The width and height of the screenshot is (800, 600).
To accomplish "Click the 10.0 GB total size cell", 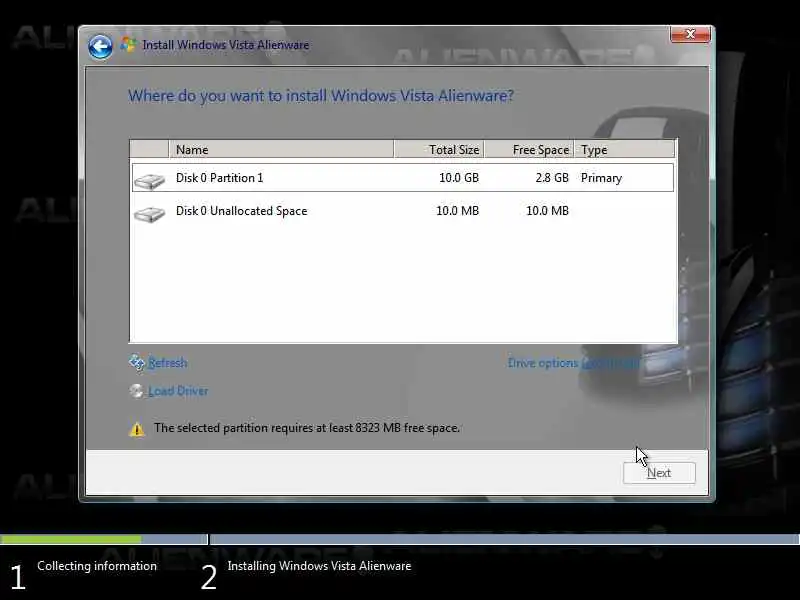I will (x=459, y=178).
